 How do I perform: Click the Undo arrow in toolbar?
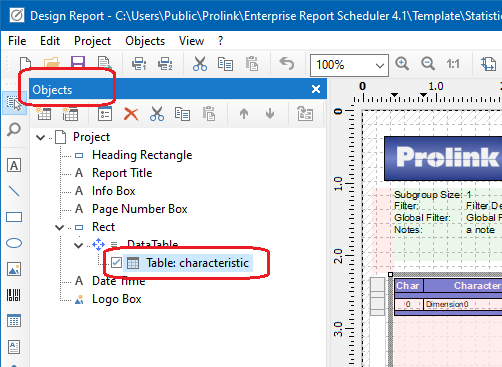tap(286, 63)
